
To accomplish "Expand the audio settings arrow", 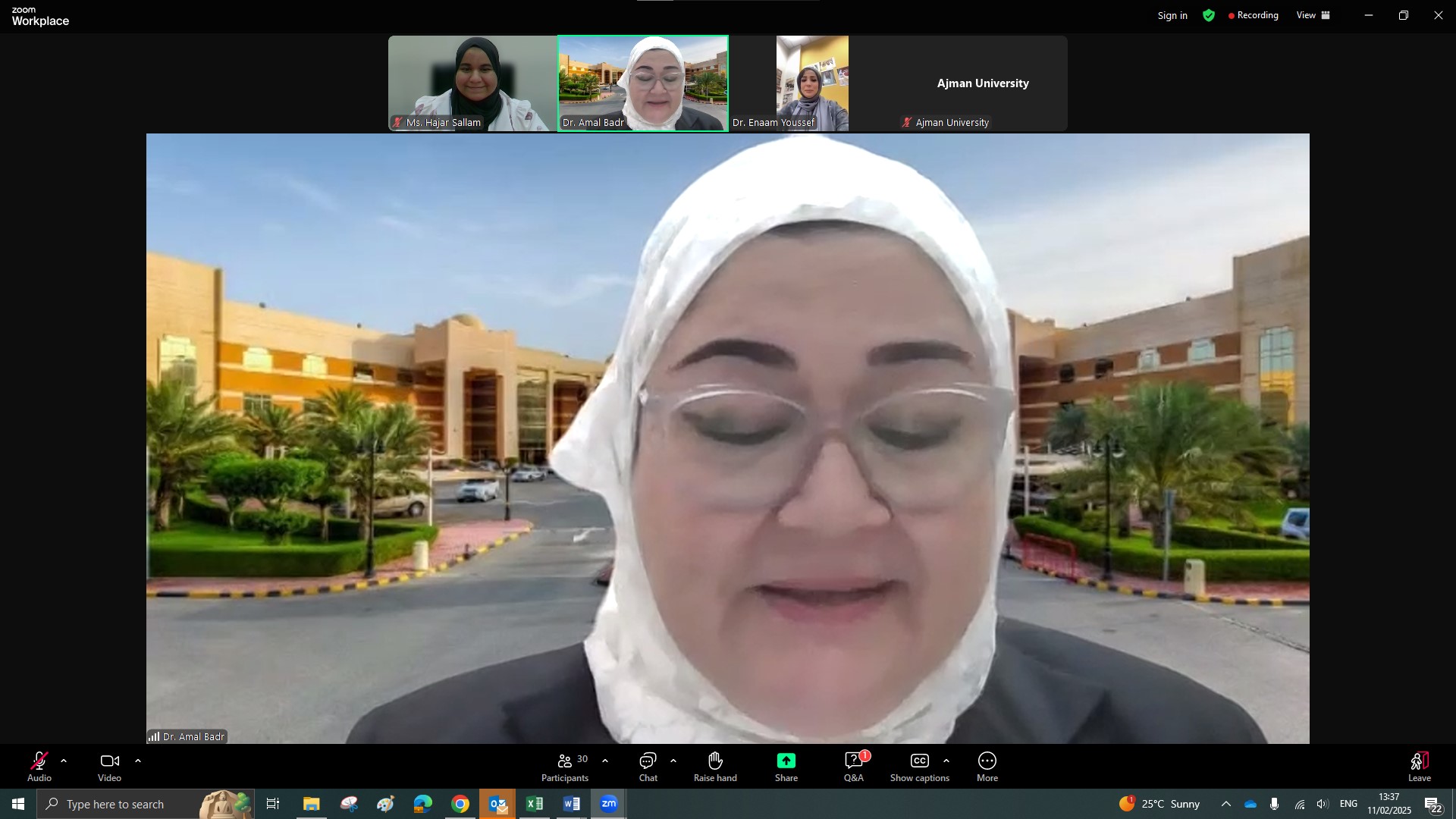I will [64, 761].
